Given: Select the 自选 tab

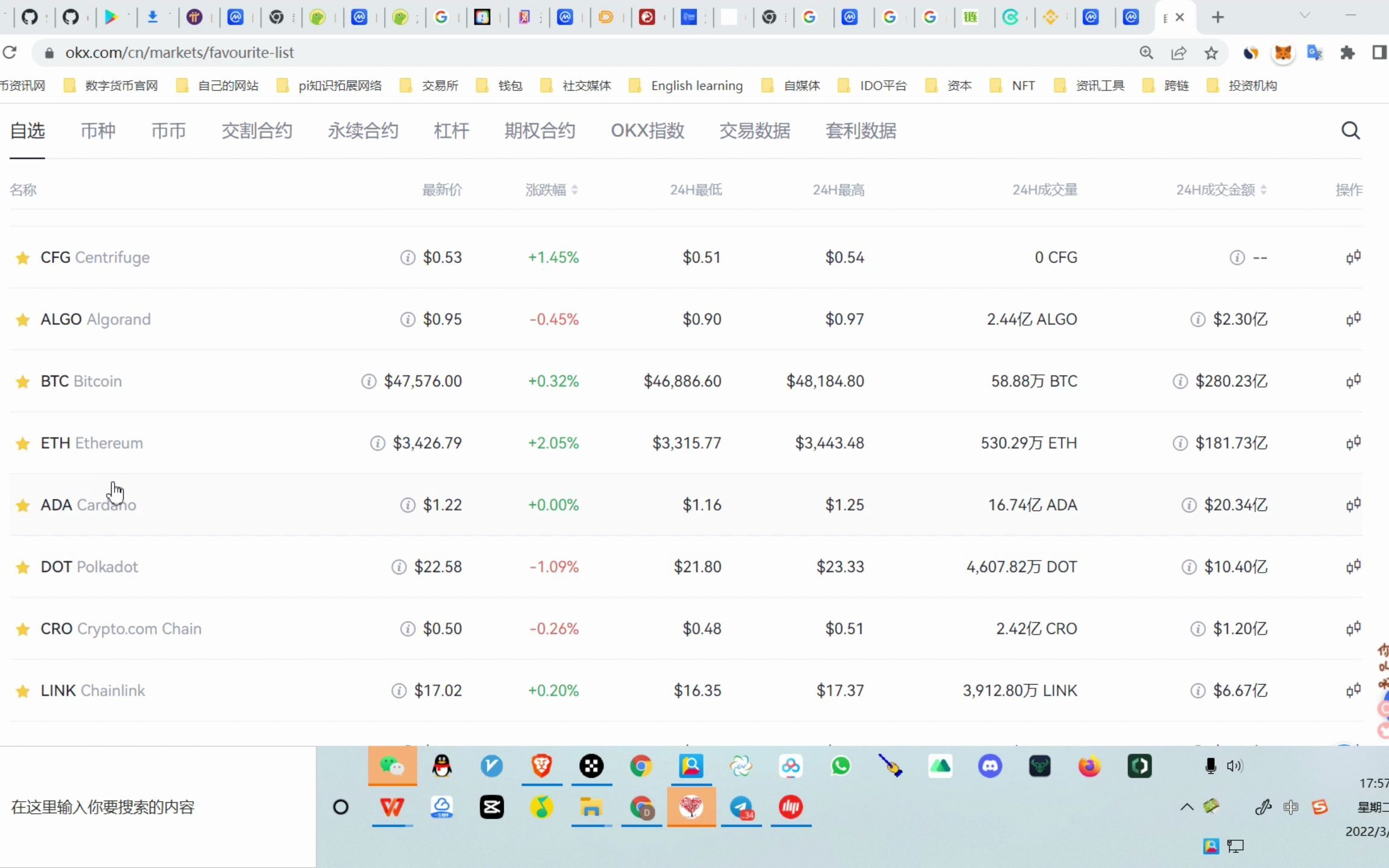Looking at the screenshot, I should 28,131.
